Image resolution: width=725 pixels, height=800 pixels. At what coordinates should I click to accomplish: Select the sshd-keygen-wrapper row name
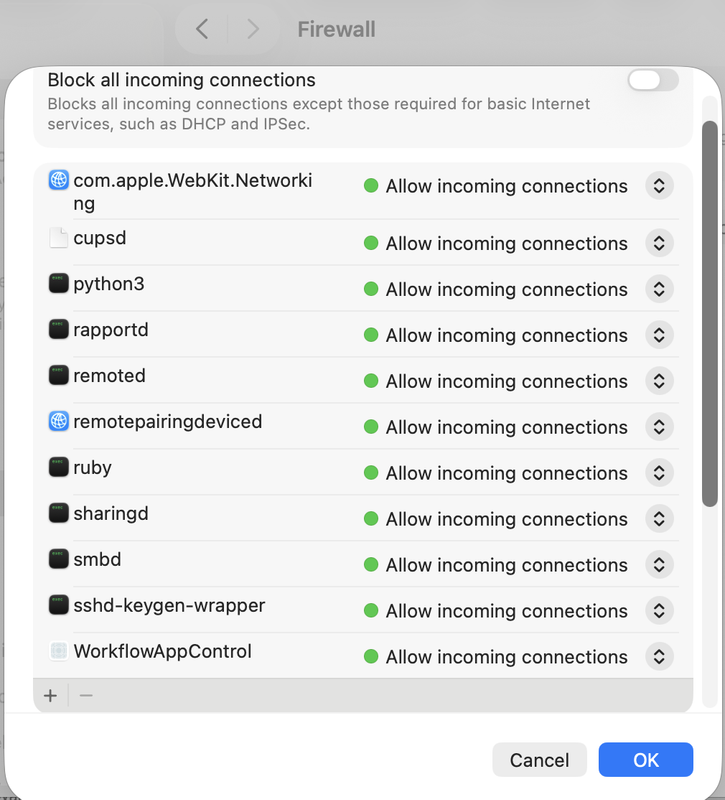click(x=169, y=606)
